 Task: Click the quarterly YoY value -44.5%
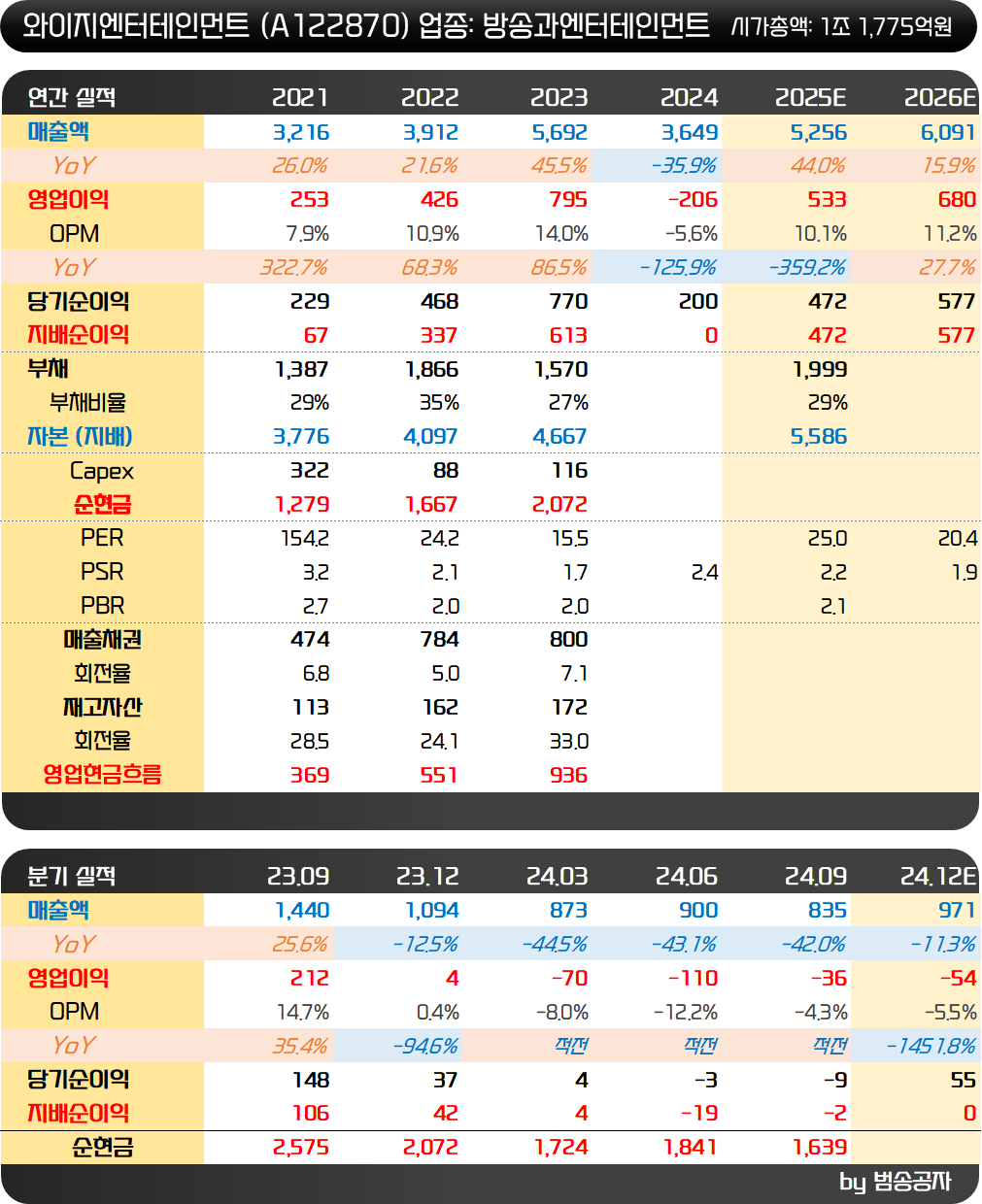555,945
